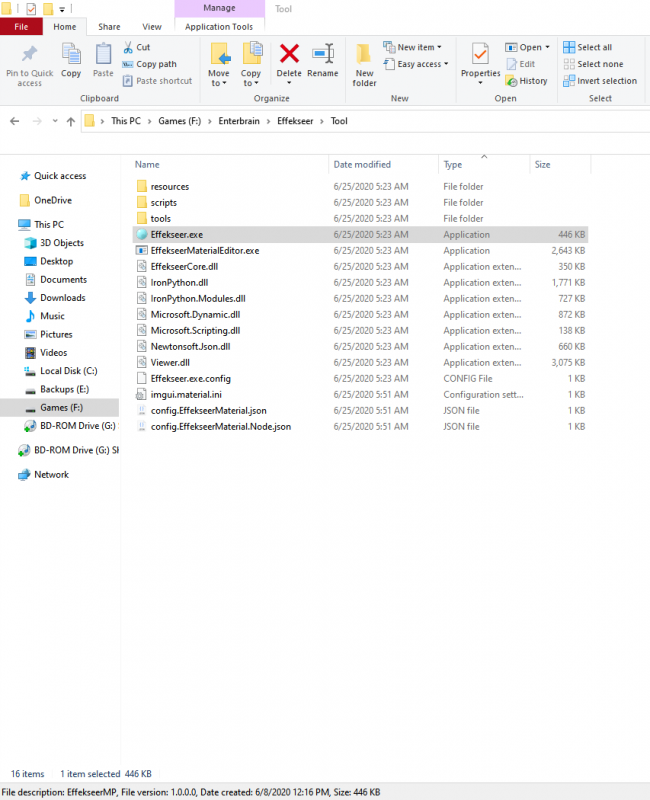Navigate to Enterbrain in breadcrumb
Viewport: 650px width, 800px height.
pyautogui.click(x=239, y=121)
